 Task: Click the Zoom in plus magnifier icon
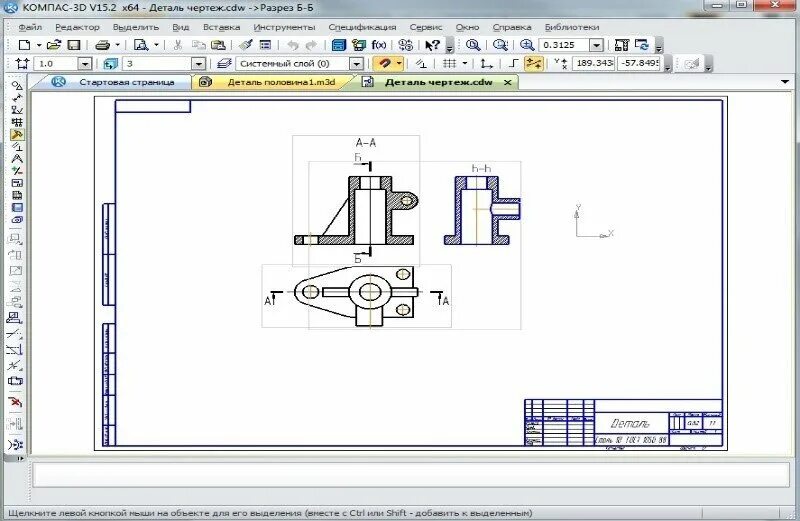527,45
